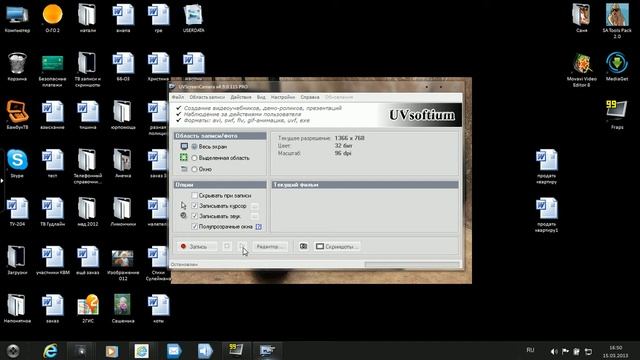Click the green selected-area icon
Viewport: 640px width, 360px height.
coord(184,158)
